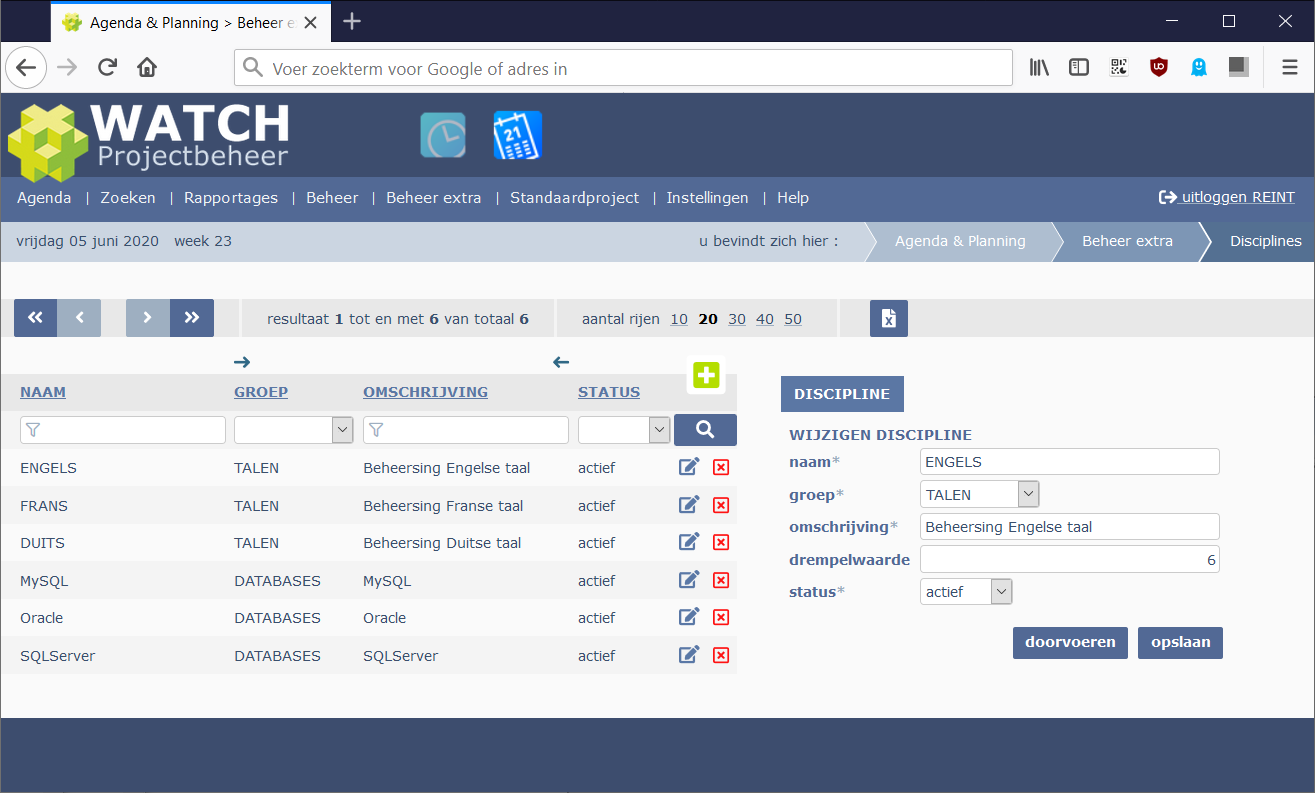Sort table by GROEP column
The image size is (1315, 793).
click(x=261, y=392)
